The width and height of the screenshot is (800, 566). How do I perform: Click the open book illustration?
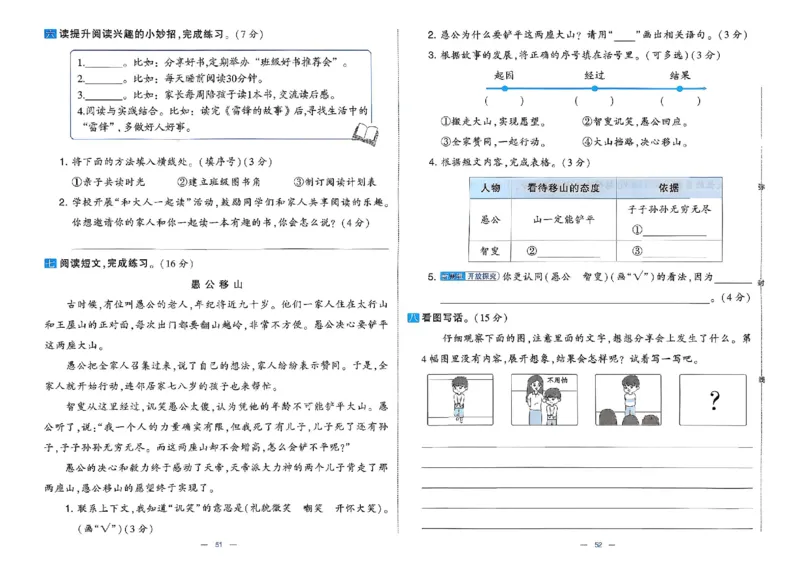tap(365, 134)
